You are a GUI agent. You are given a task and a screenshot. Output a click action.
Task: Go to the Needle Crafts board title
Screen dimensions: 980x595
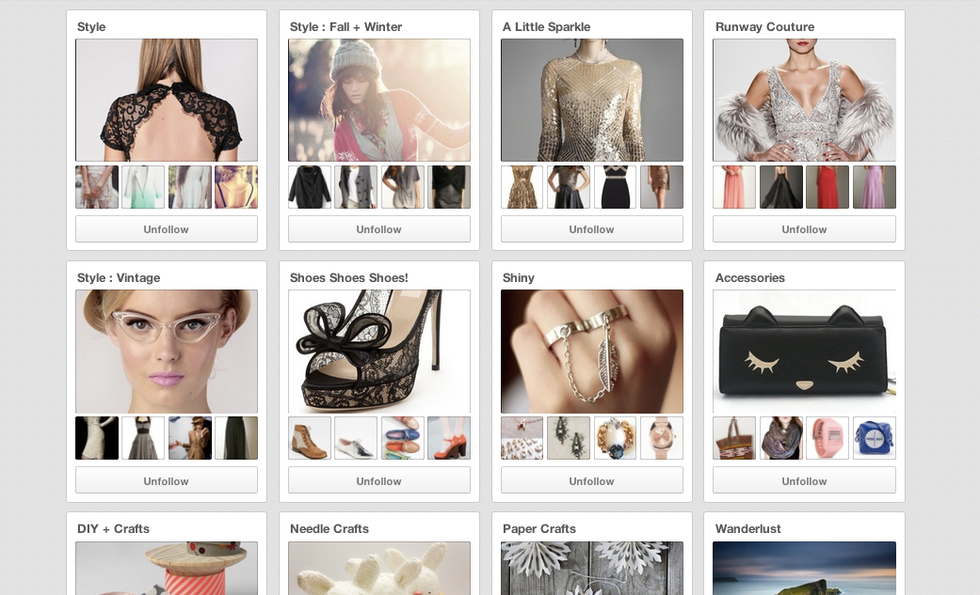(x=329, y=529)
